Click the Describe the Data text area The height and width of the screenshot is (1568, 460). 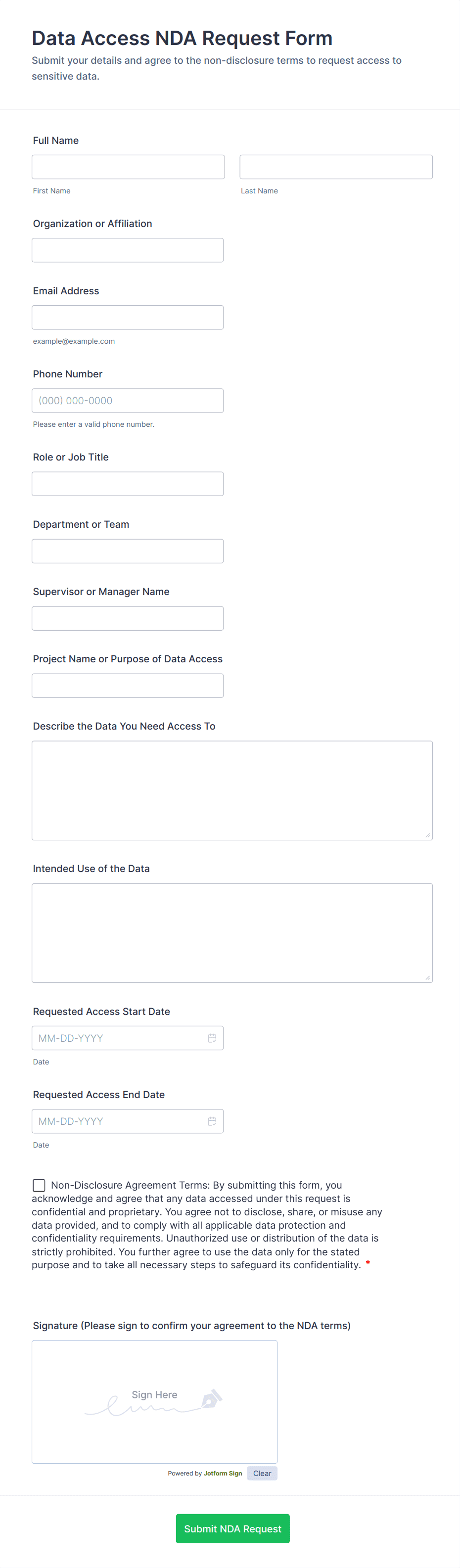(x=232, y=790)
